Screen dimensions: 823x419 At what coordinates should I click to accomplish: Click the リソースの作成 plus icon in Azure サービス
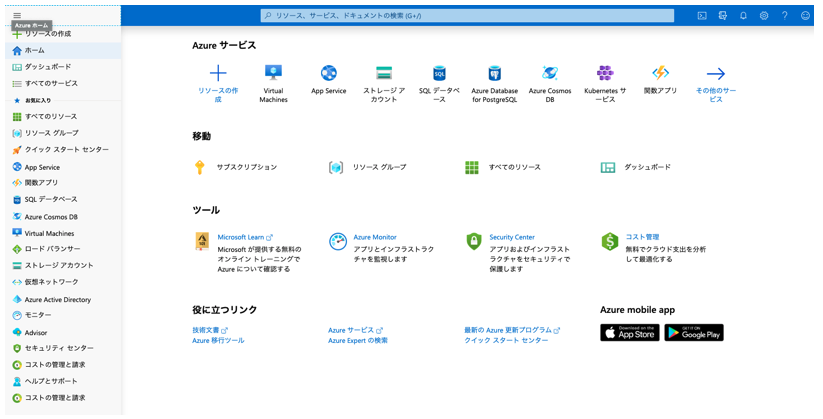[x=218, y=73]
